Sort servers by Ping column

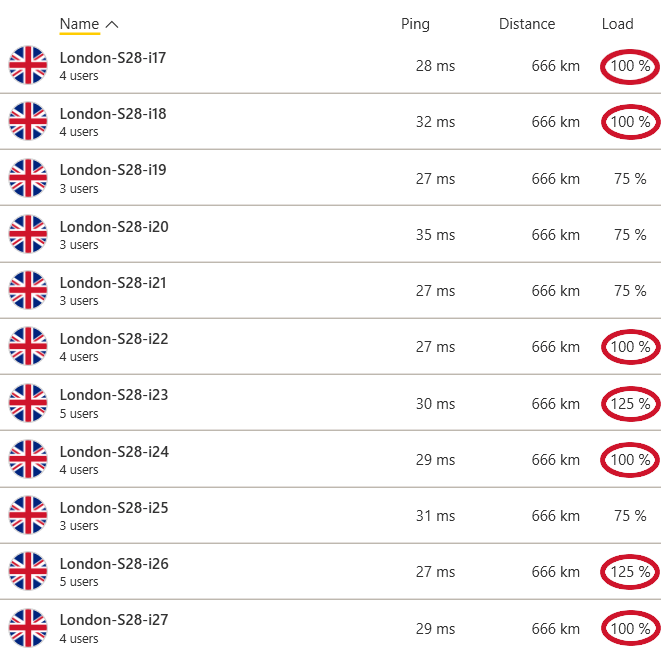pyautogui.click(x=415, y=24)
